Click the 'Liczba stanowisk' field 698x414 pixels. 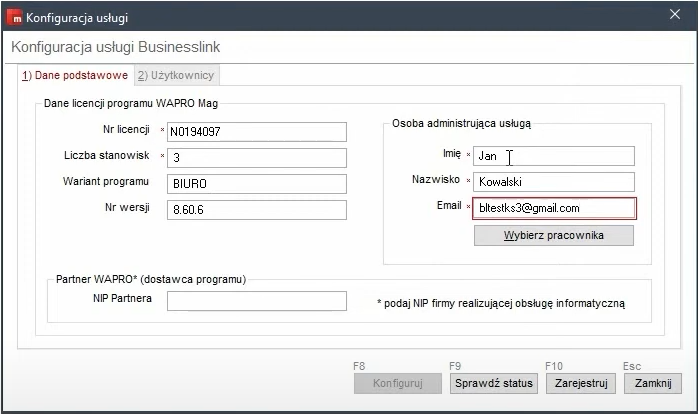pos(257,158)
